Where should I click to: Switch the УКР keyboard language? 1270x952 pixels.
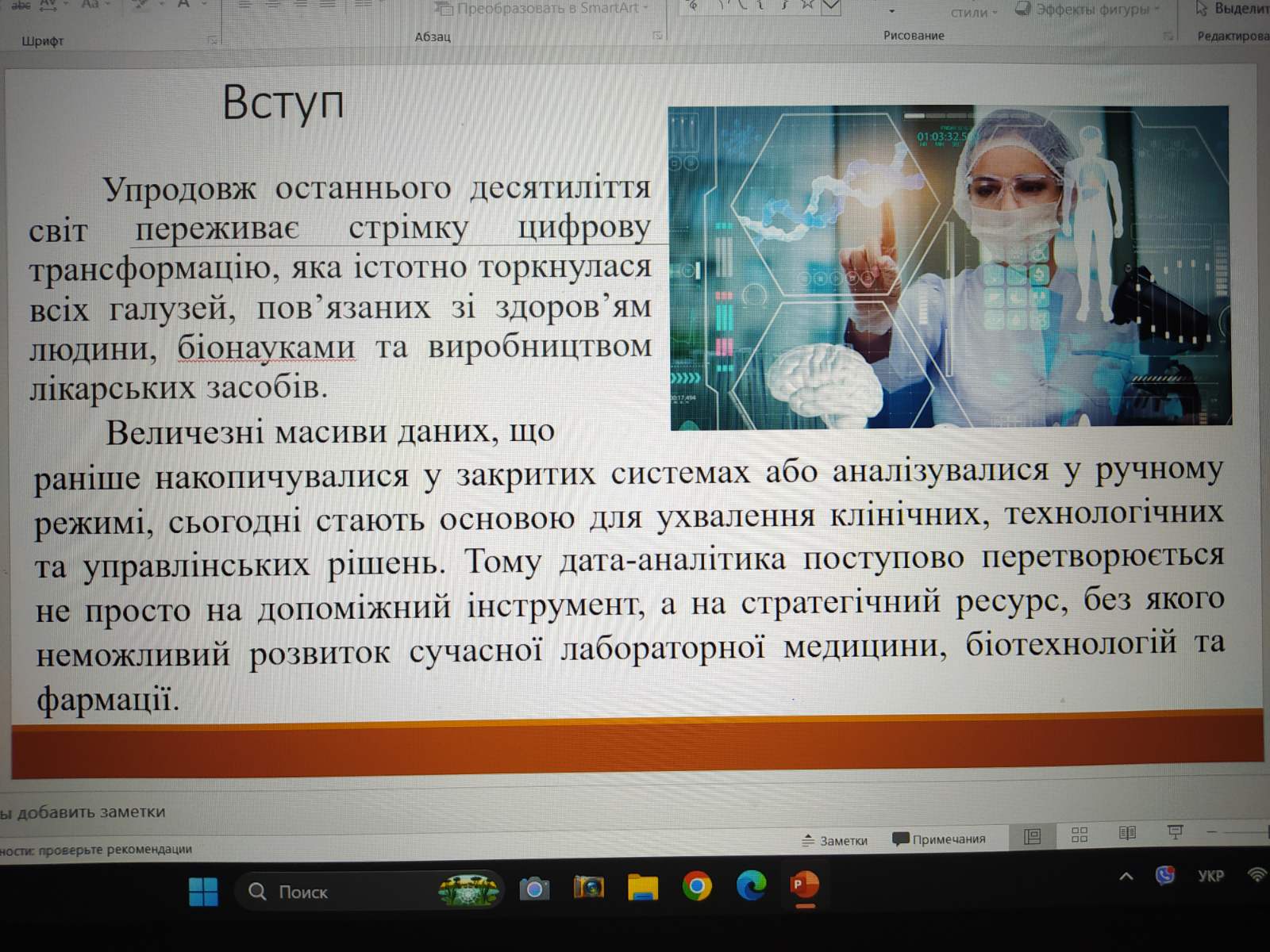pyautogui.click(x=1210, y=876)
